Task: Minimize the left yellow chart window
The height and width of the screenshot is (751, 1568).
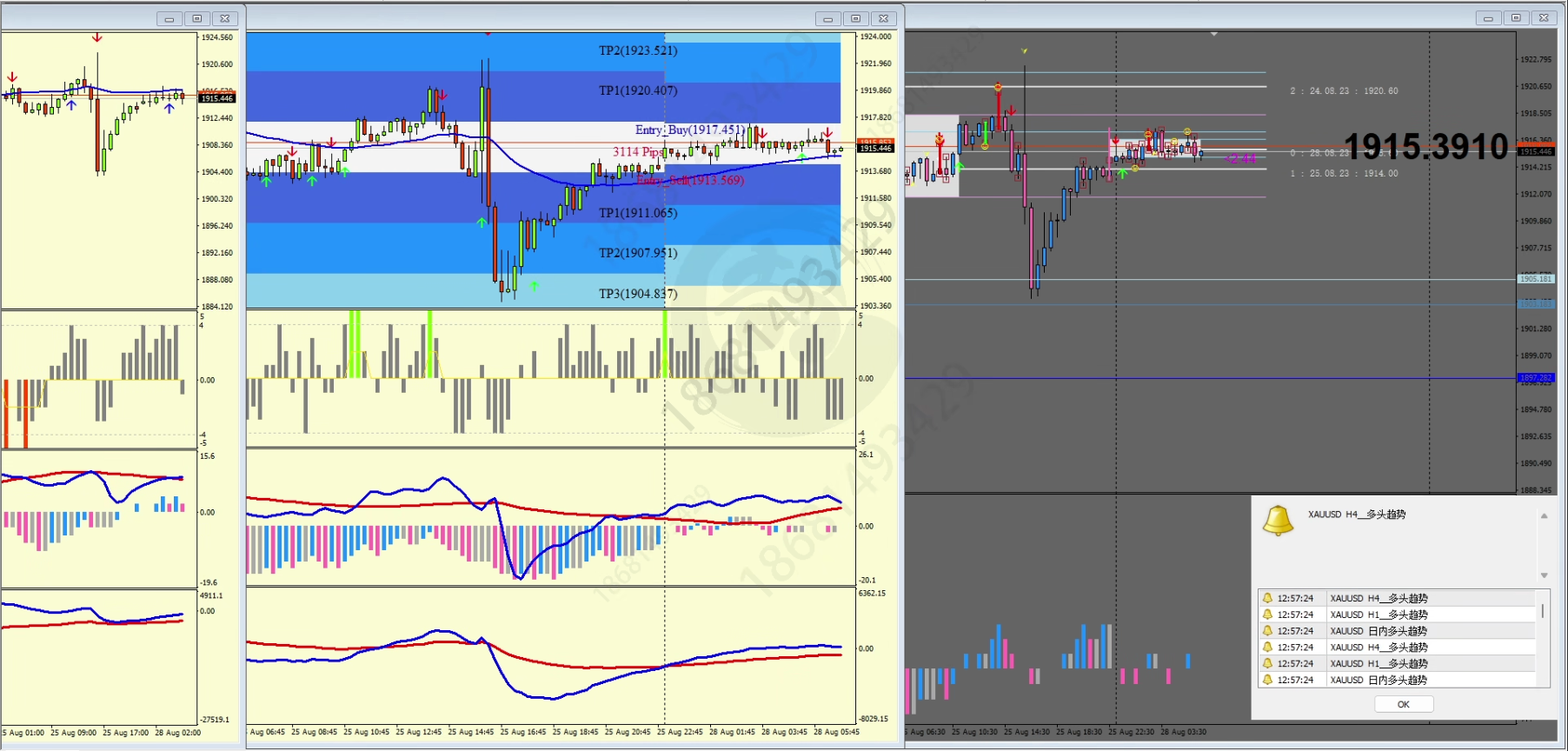Action: 169,18
